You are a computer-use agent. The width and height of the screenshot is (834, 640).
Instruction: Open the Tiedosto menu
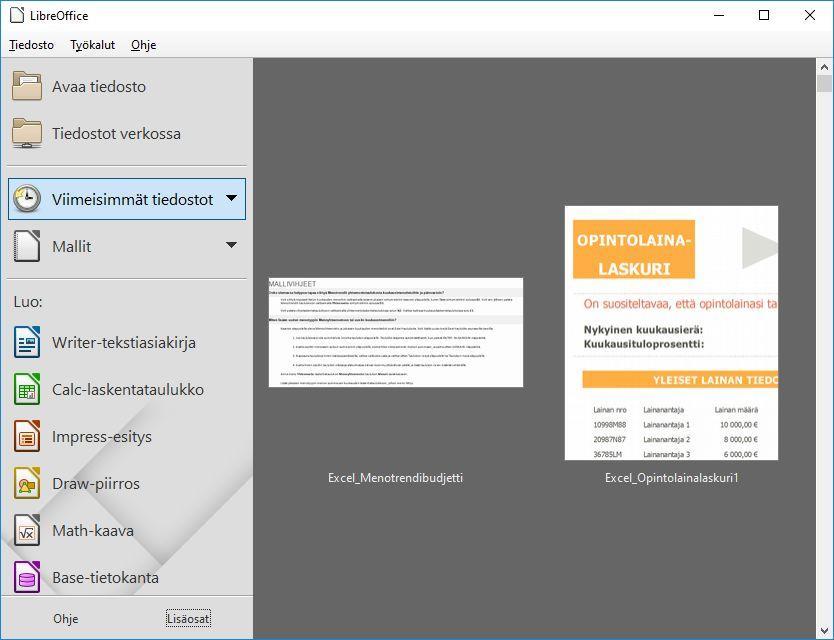[31, 45]
